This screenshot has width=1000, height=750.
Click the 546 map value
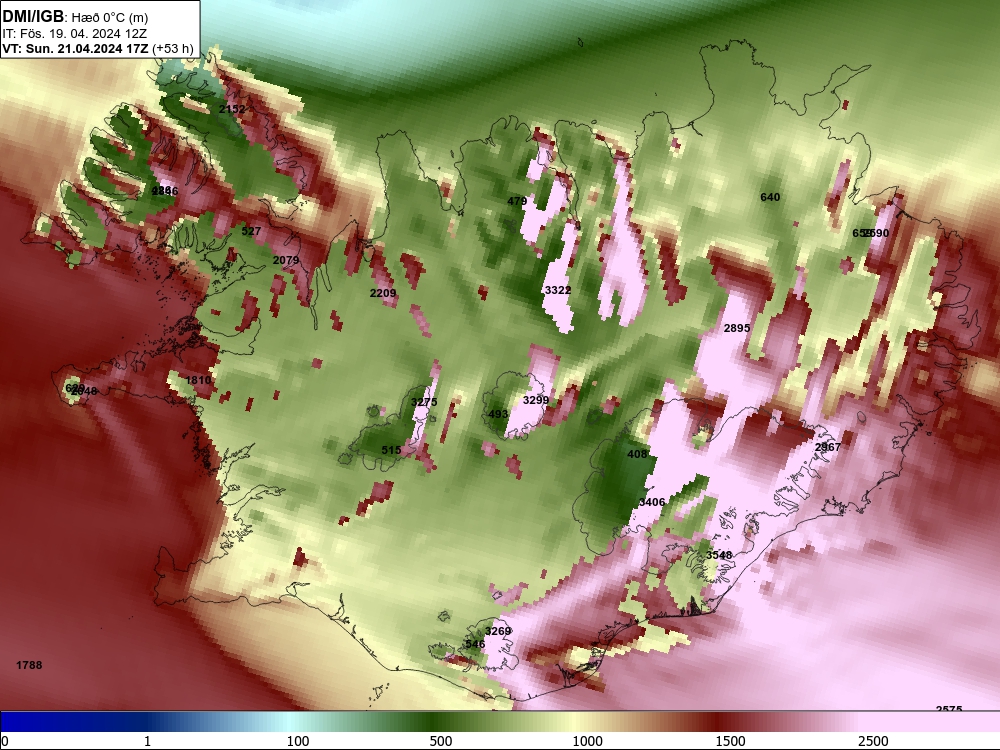[475, 644]
